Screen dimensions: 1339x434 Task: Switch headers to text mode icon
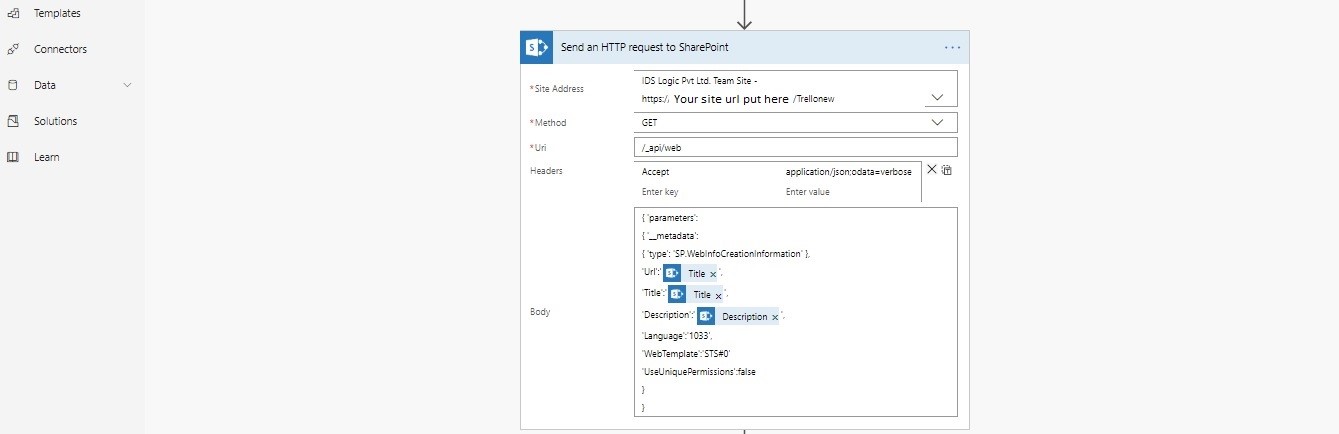pos(947,171)
